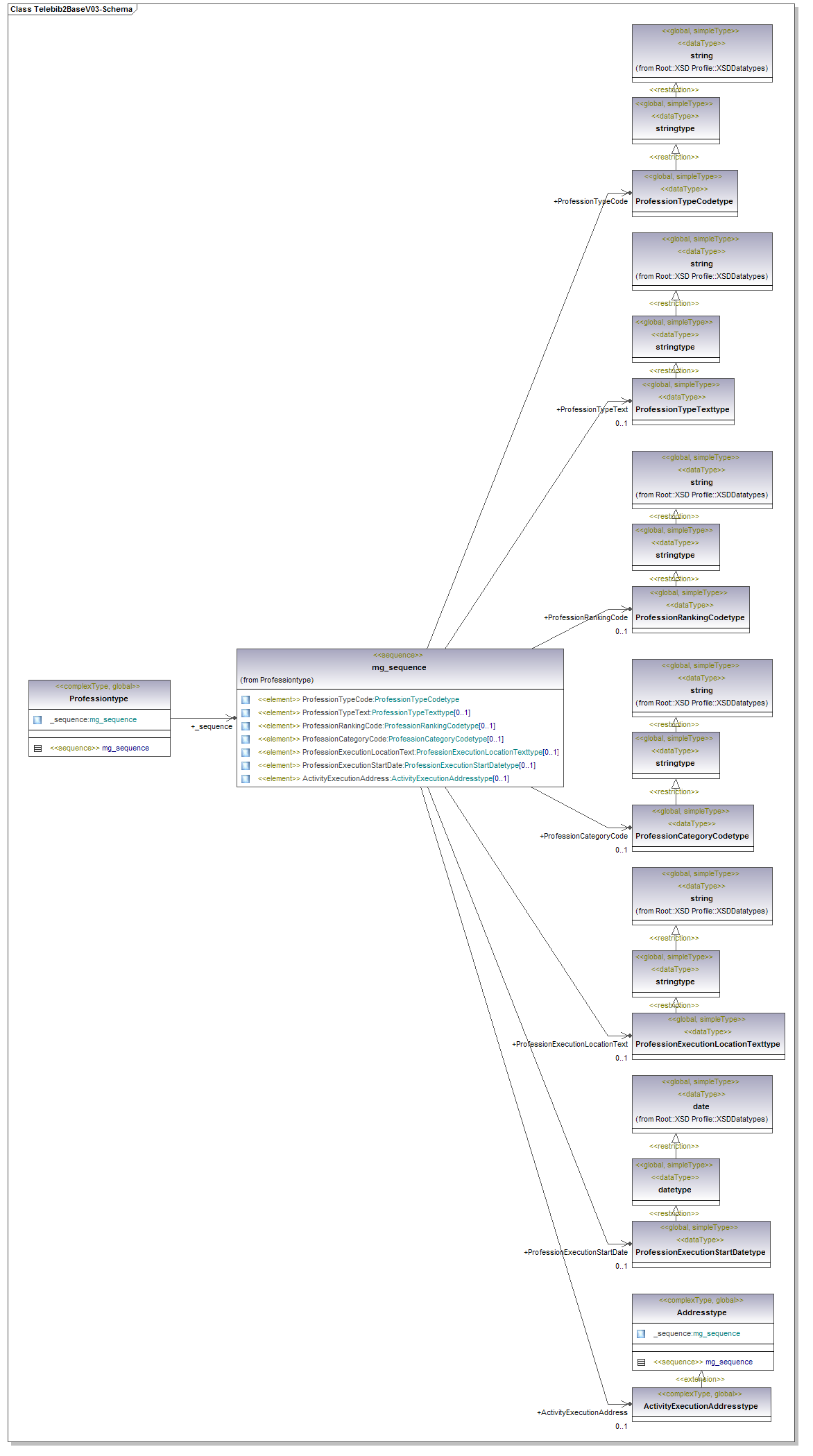Click the _sequence attribute icon in Professiontype
The width and height of the screenshot is (813, 1456).
37,720
